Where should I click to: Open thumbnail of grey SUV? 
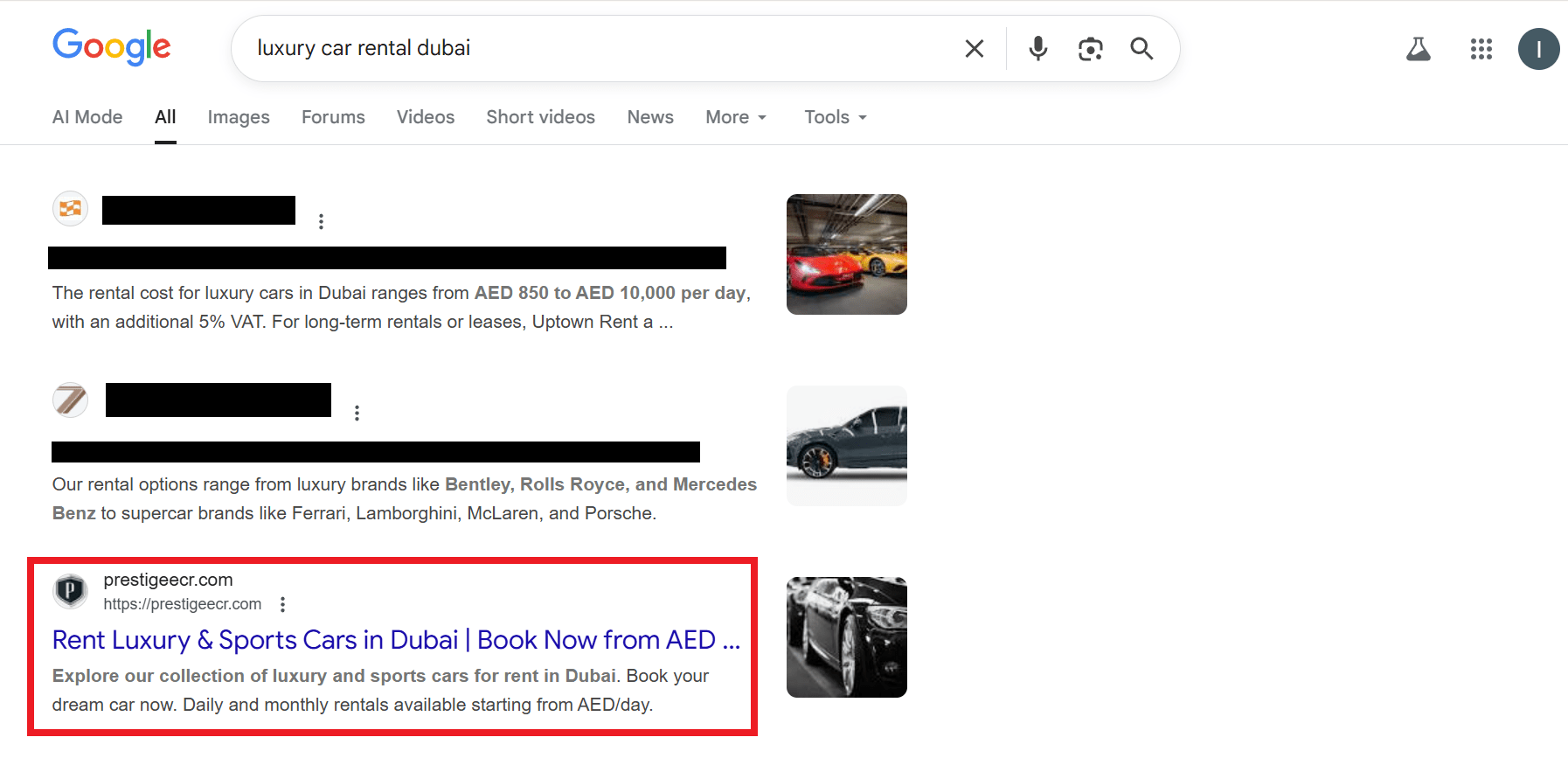[847, 446]
